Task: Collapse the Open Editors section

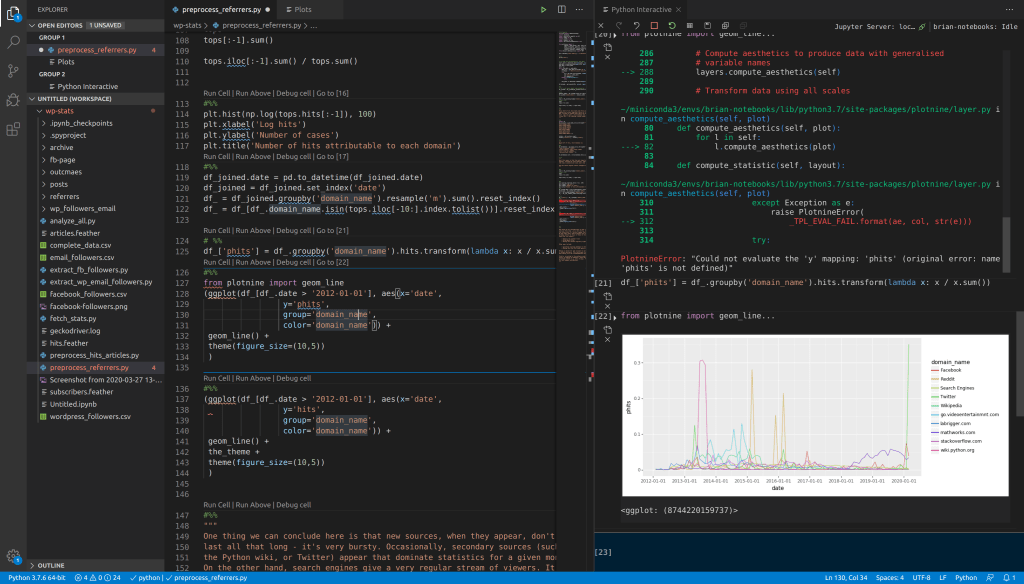Action: pos(95,25)
